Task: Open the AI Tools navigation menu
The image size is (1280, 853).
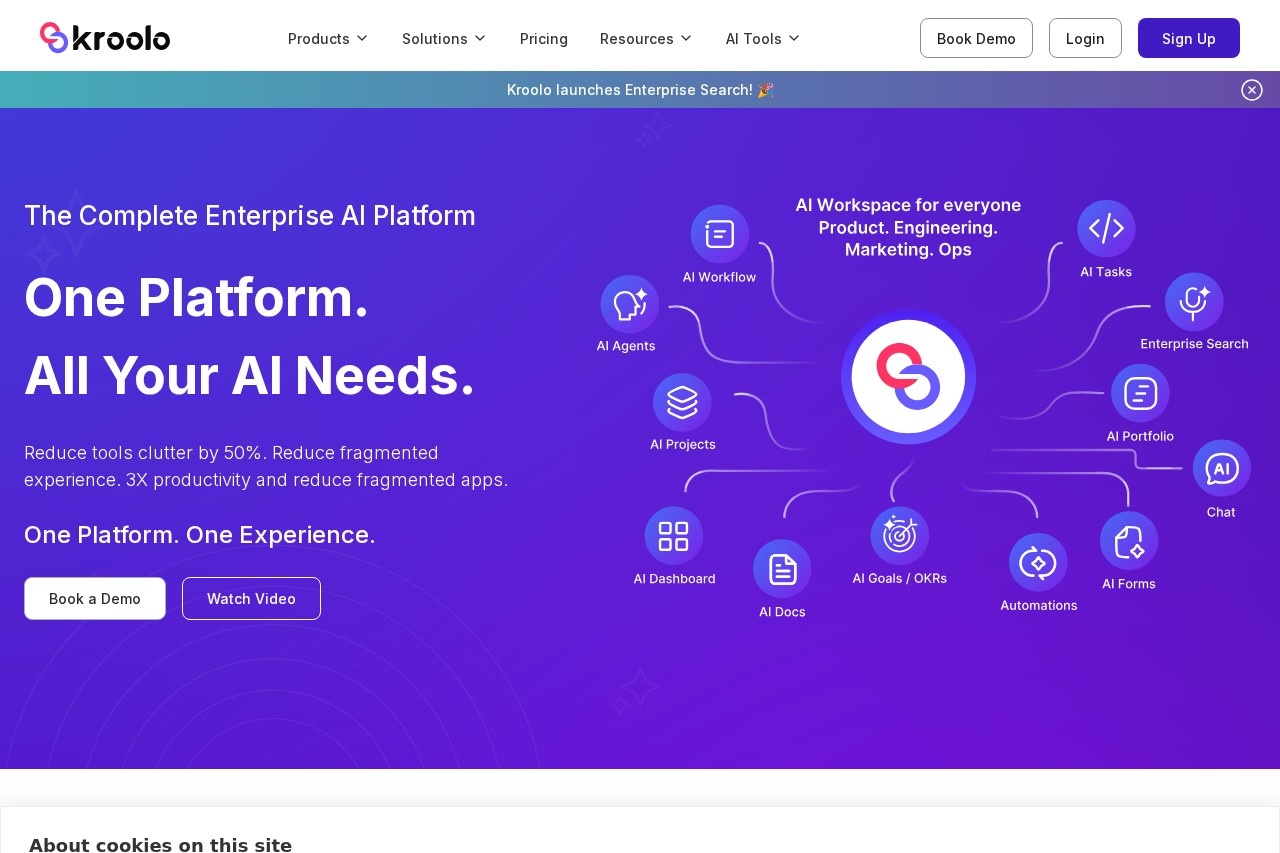Action: pos(763,38)
